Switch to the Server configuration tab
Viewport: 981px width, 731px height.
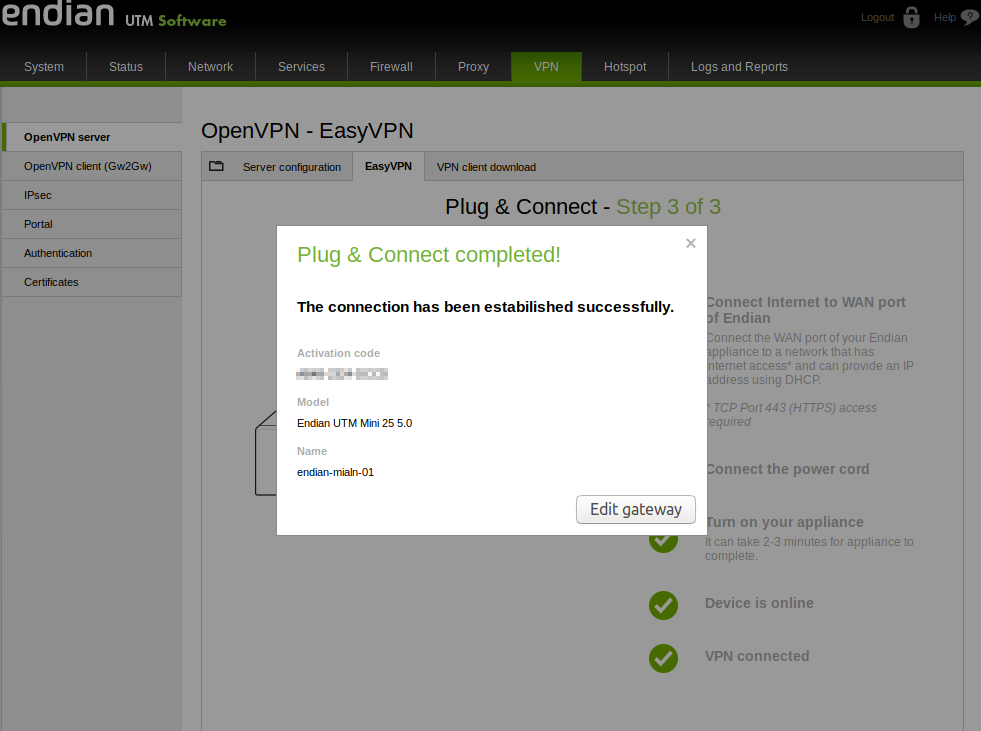(x=292, y=167)
